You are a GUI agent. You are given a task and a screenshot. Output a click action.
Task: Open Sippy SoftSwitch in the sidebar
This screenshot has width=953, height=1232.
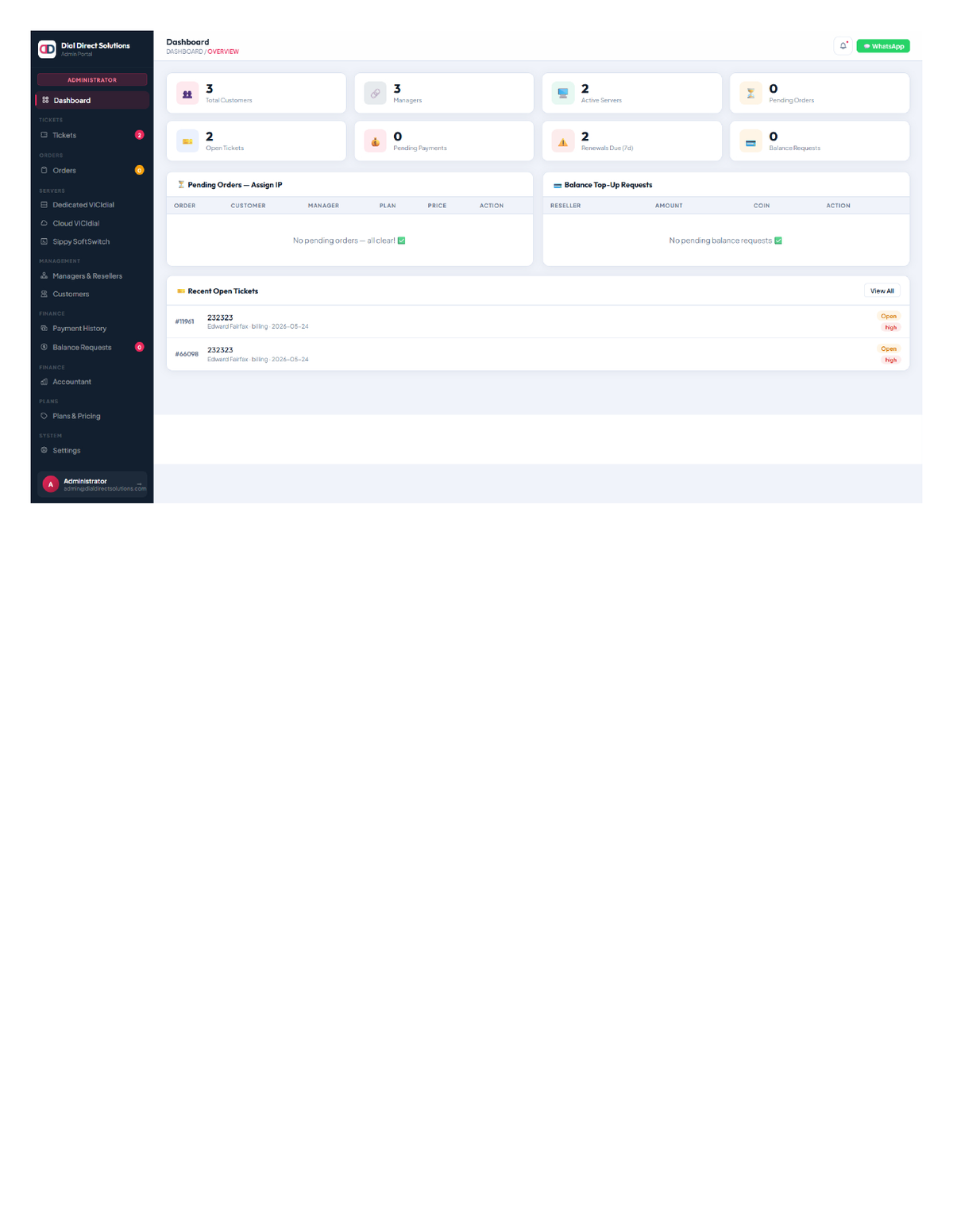tap(92, 241)
